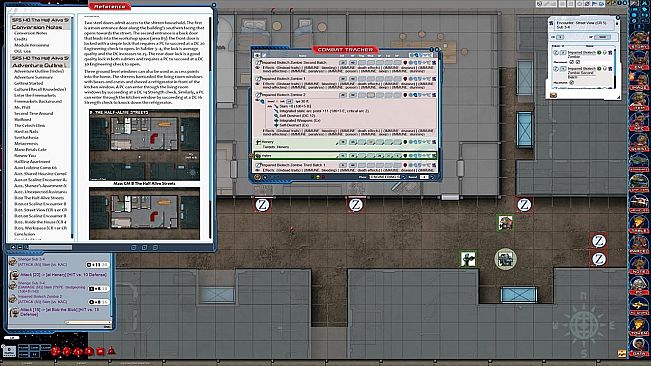The image size is (651, 366).
Task: Select the green-framed creature token on map
Action: [x=505, y=223]
